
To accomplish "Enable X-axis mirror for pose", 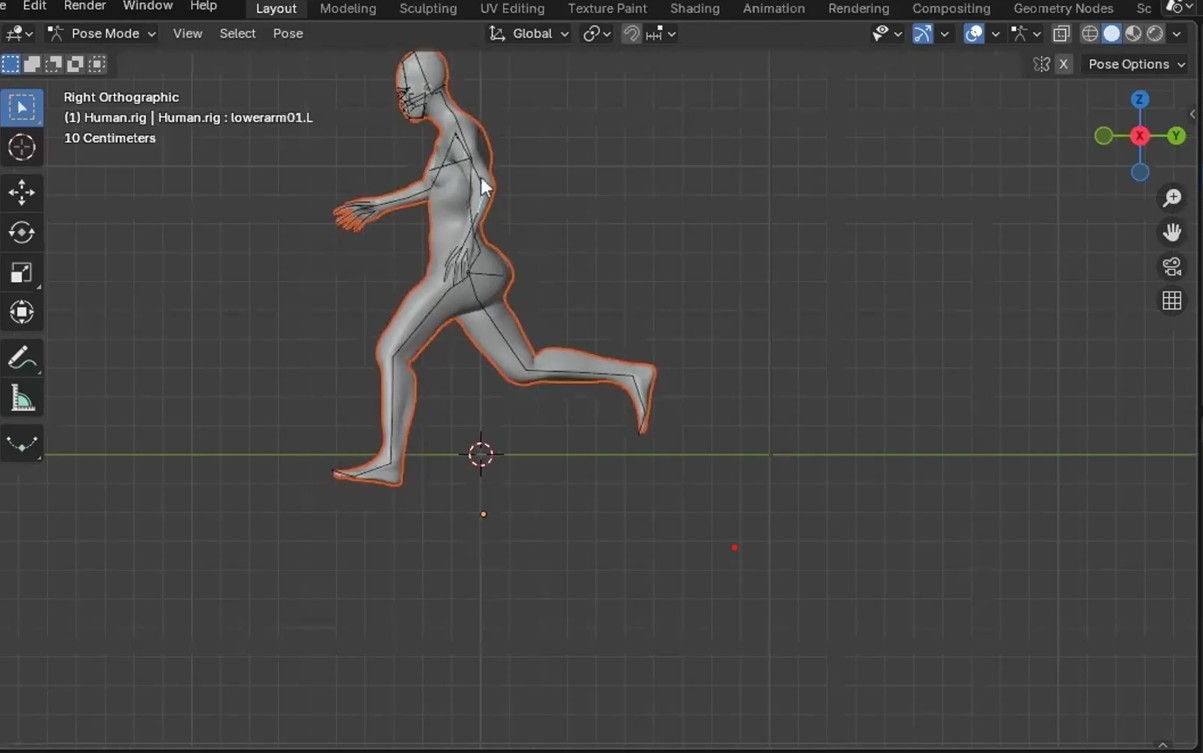I will coord(1064,64).
